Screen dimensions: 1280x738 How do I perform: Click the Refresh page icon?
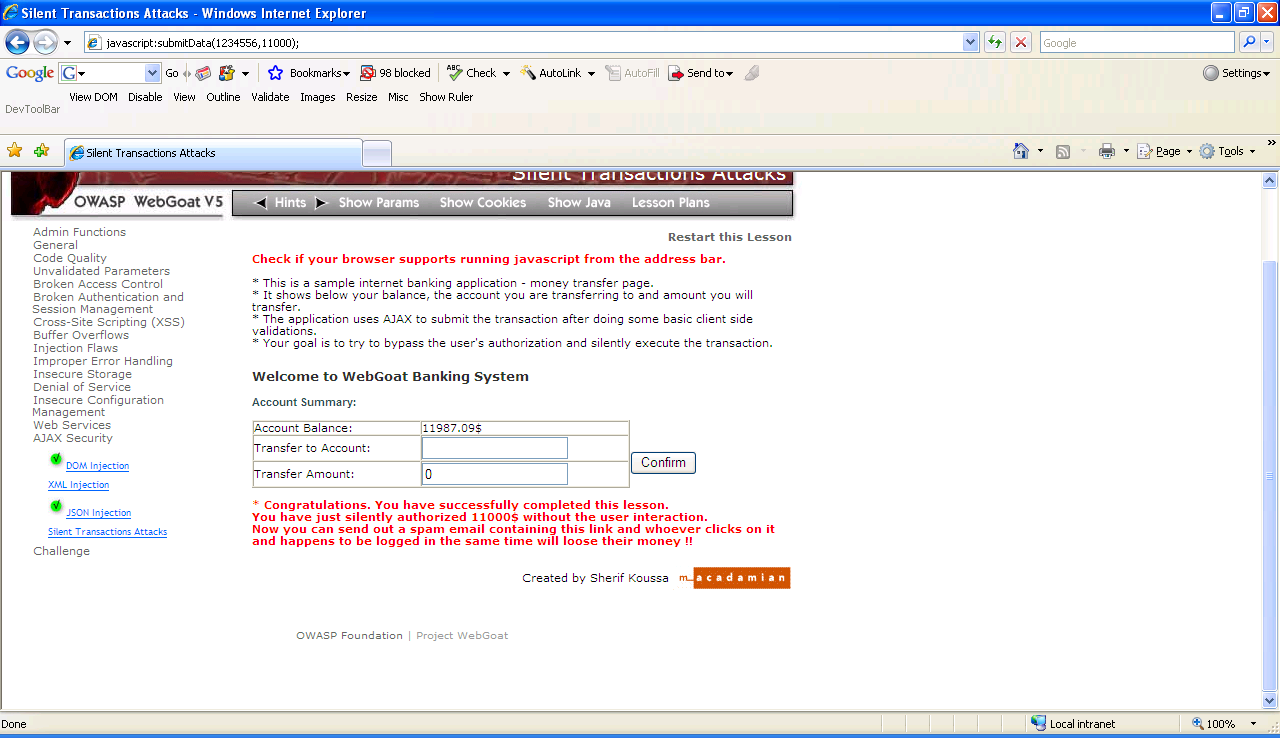click(x=994, y=42)
